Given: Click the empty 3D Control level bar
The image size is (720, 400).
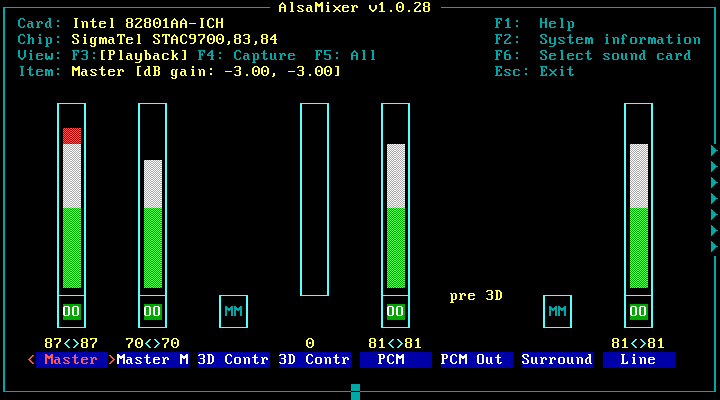Looking at the screenshot, I should (315, 199).
